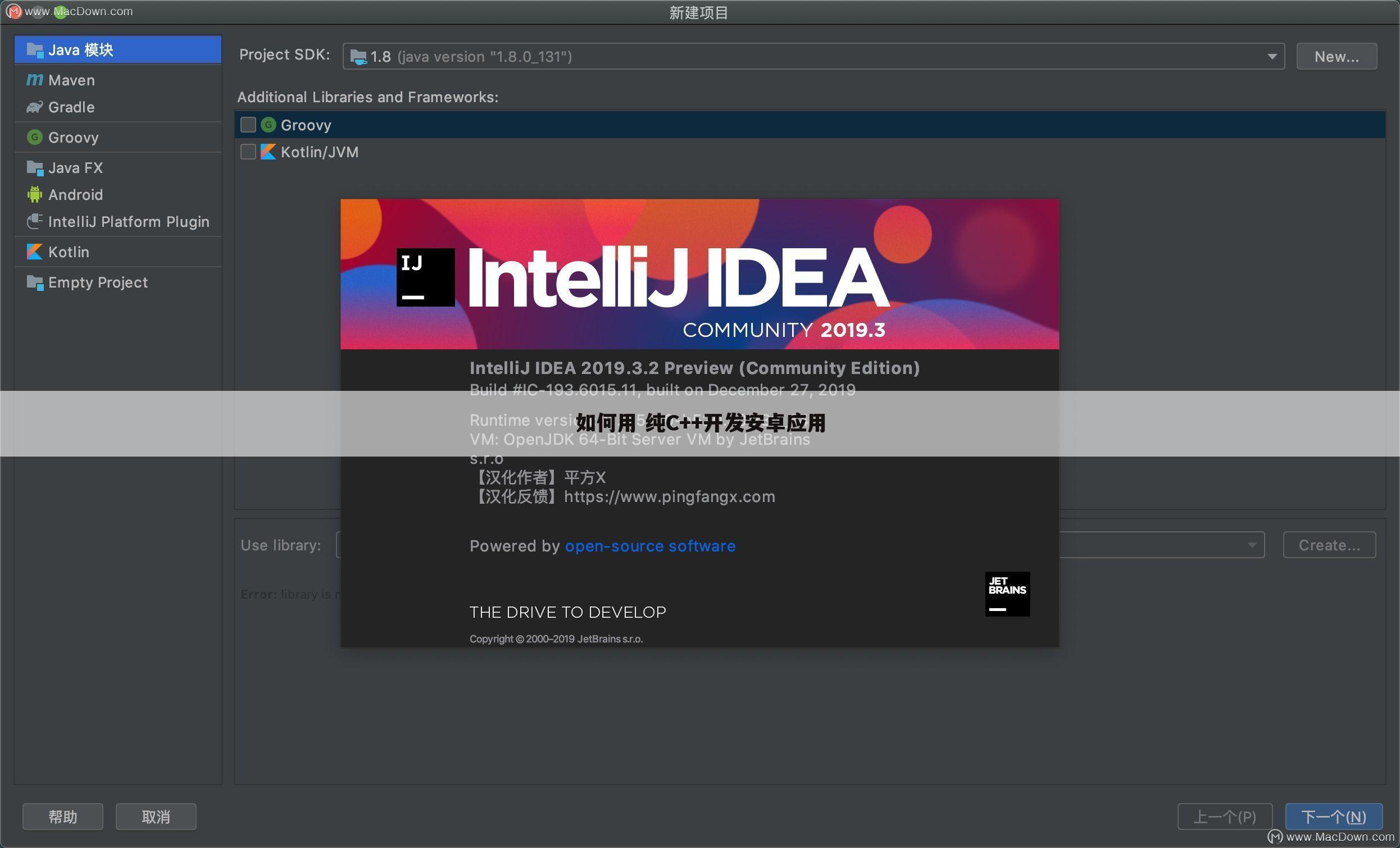Open the open-source software link
Screen dimensions: 1400x848
(650, 546)
